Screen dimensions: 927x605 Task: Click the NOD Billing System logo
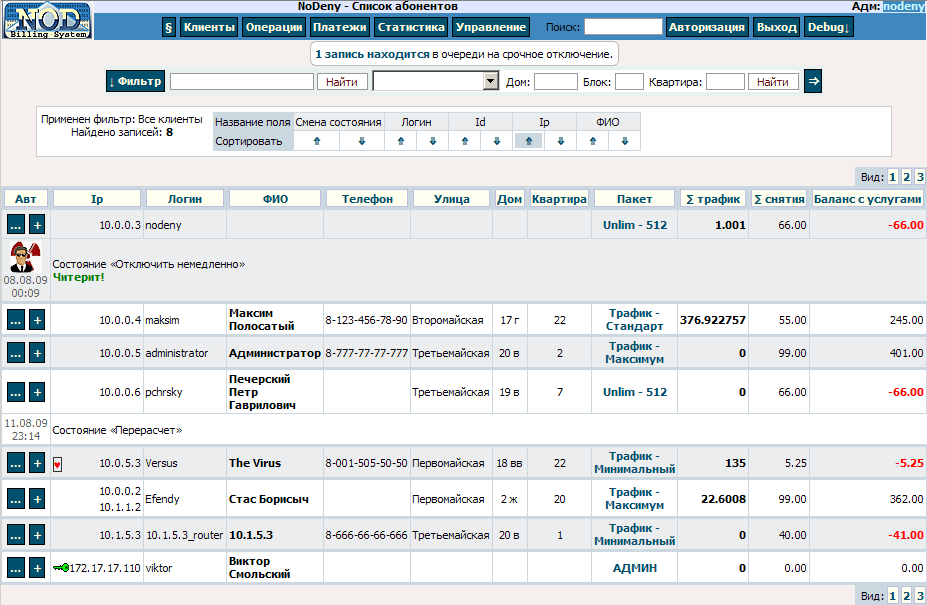coord(47,21)
